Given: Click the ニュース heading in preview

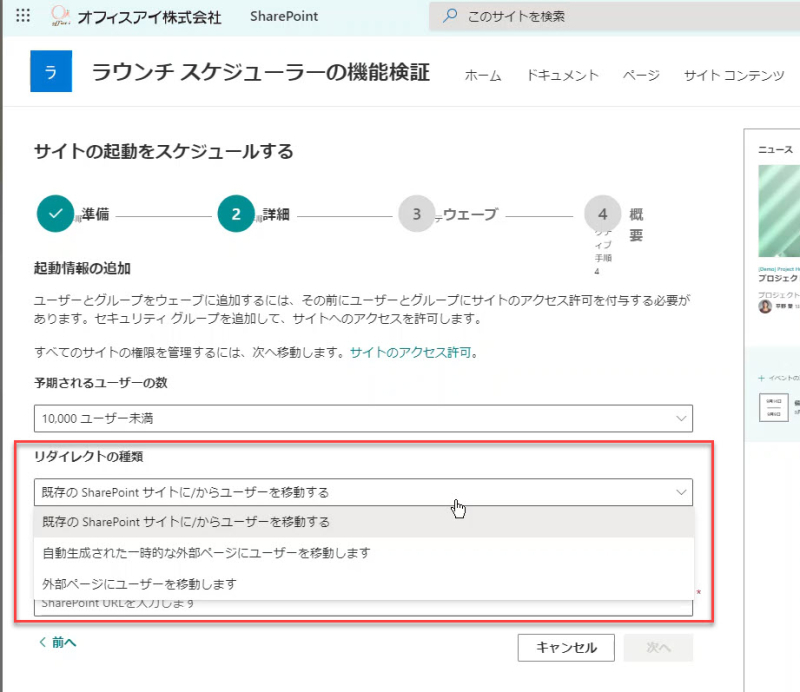Looking at the screenshot, I should click(776, 150).
